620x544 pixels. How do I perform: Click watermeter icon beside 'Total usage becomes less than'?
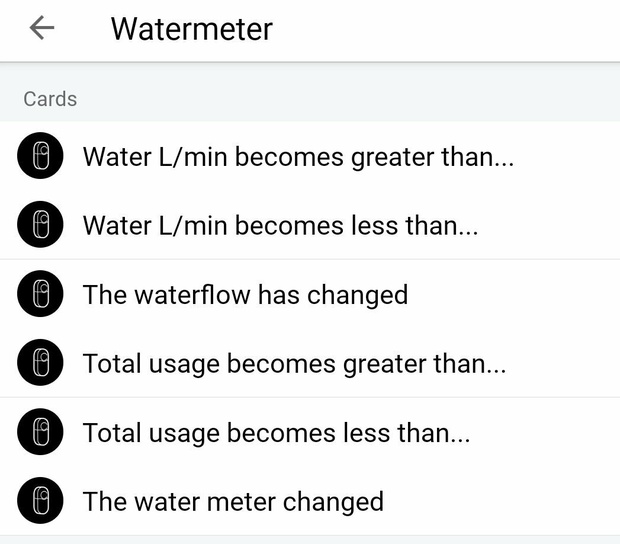click(40, 431)
